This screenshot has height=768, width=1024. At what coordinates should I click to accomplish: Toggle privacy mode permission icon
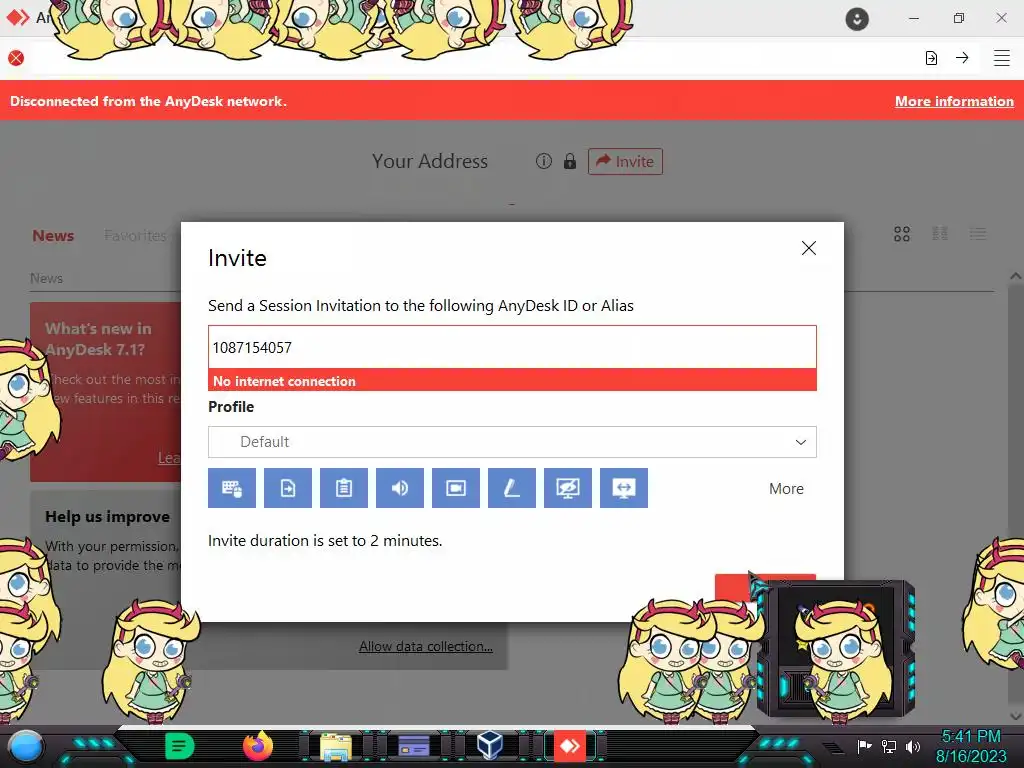(x=568, y=488)
